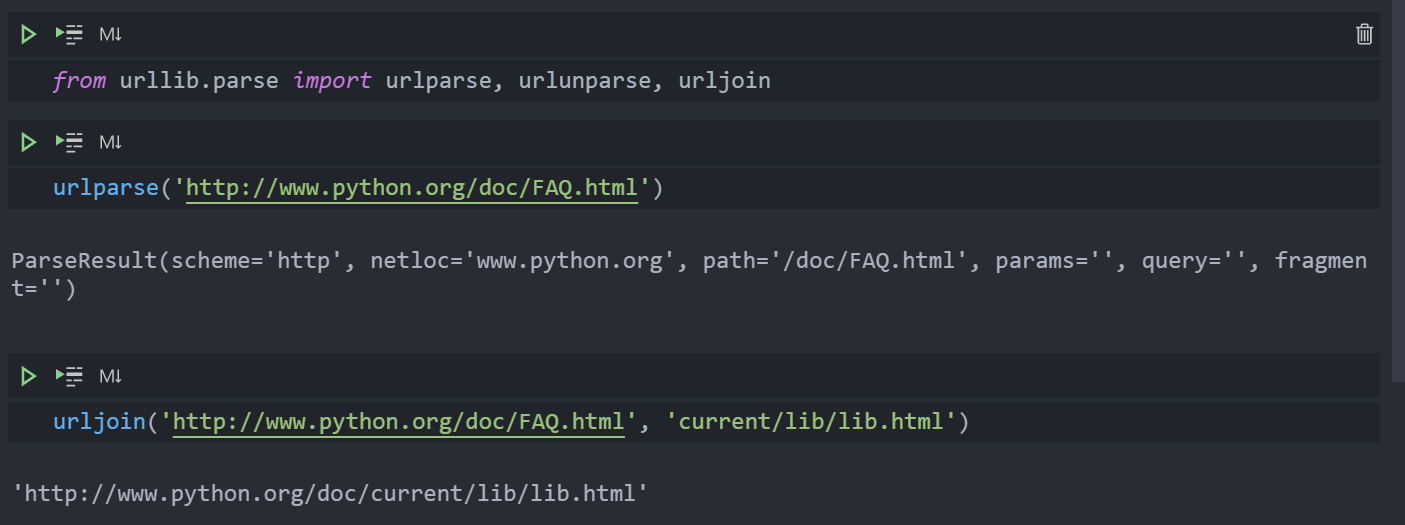Run the import urllib.parse cell
1405x525 pixels.
click(x=28, y=35)
